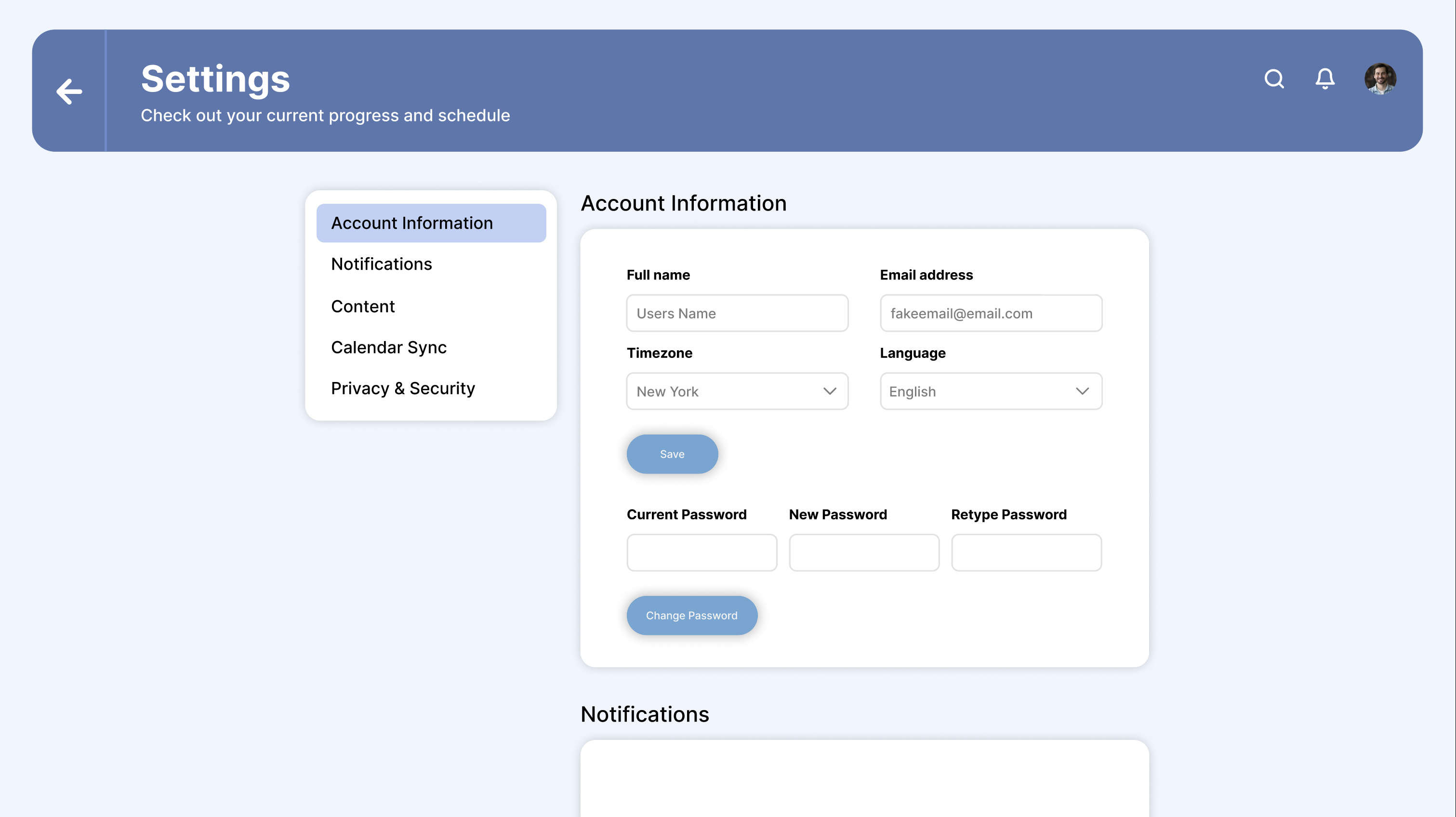
Task: Switch to Calendar Sync settings
Action: point(389,347)
